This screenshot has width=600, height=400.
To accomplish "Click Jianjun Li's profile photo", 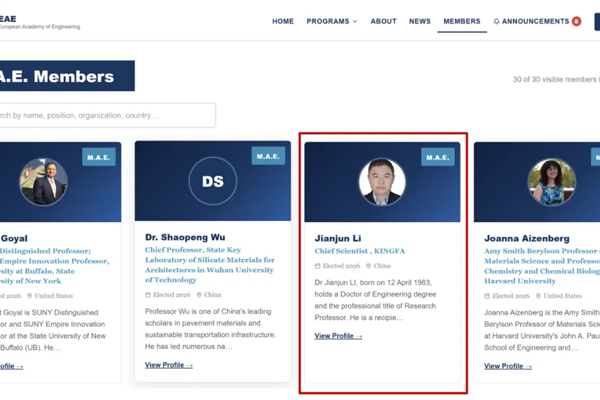I will point(382,182).
